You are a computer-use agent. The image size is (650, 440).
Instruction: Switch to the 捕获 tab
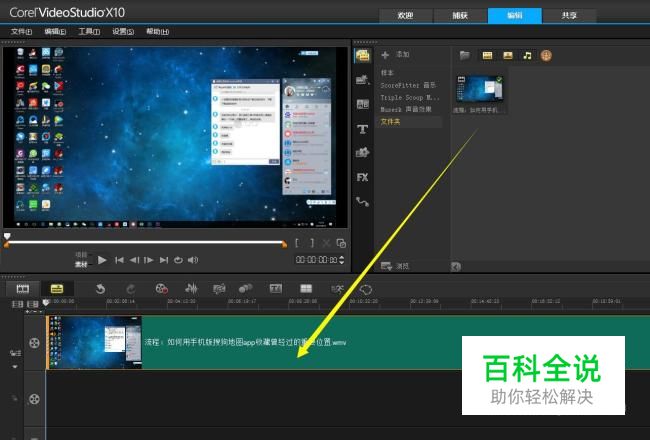point(460,15)
